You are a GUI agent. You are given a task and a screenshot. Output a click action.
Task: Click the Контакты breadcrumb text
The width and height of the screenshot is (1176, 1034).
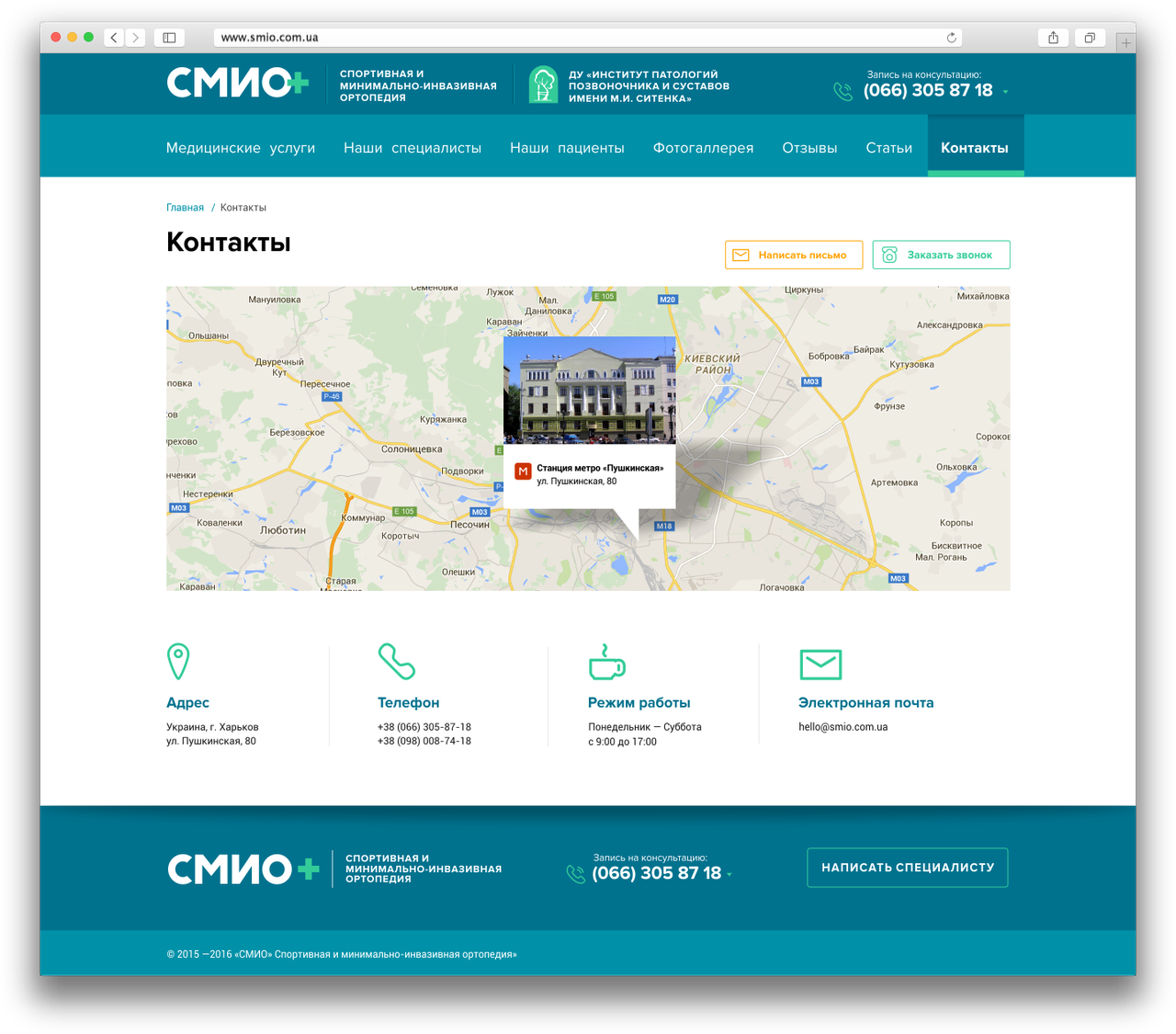pyautogui.click(x=243, y=208)
